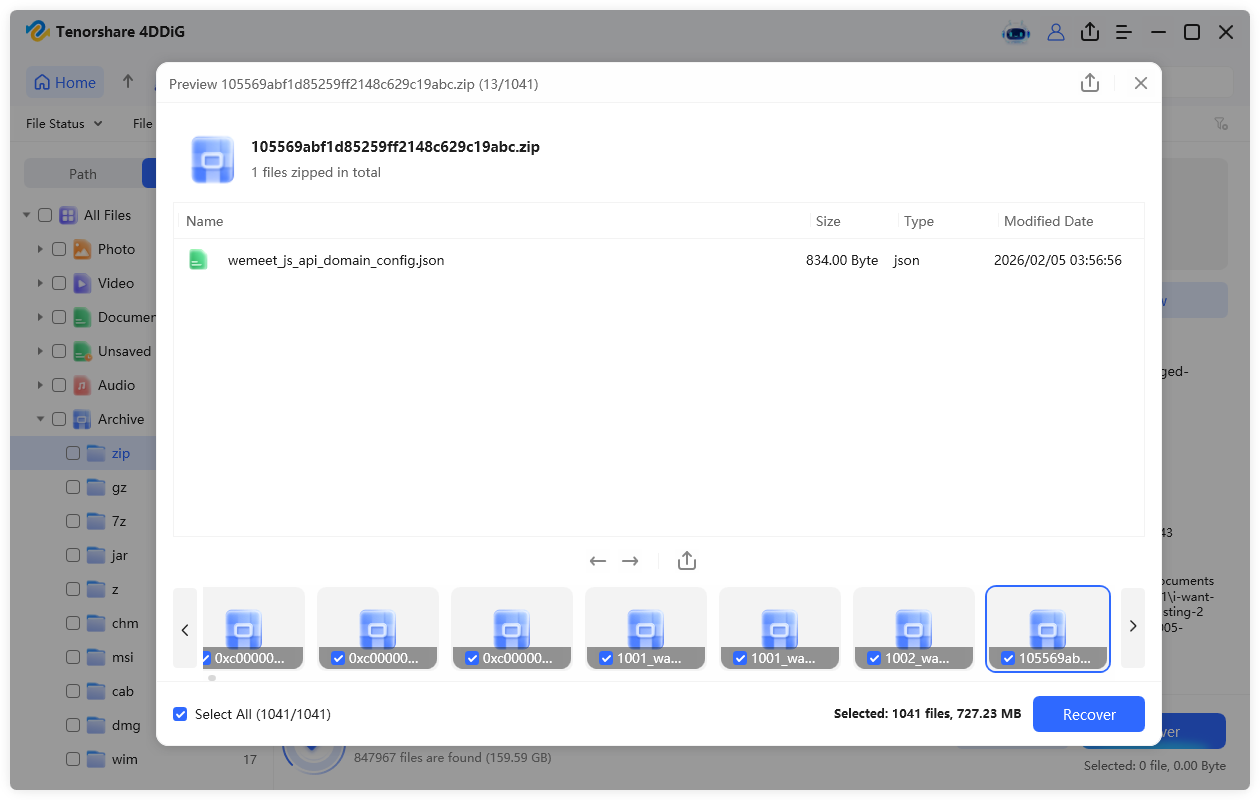Image resolution: width=1260 pixels, height=800 pixels.
Task: Select the wim folder in the tree
Action: tap(124, 759)
